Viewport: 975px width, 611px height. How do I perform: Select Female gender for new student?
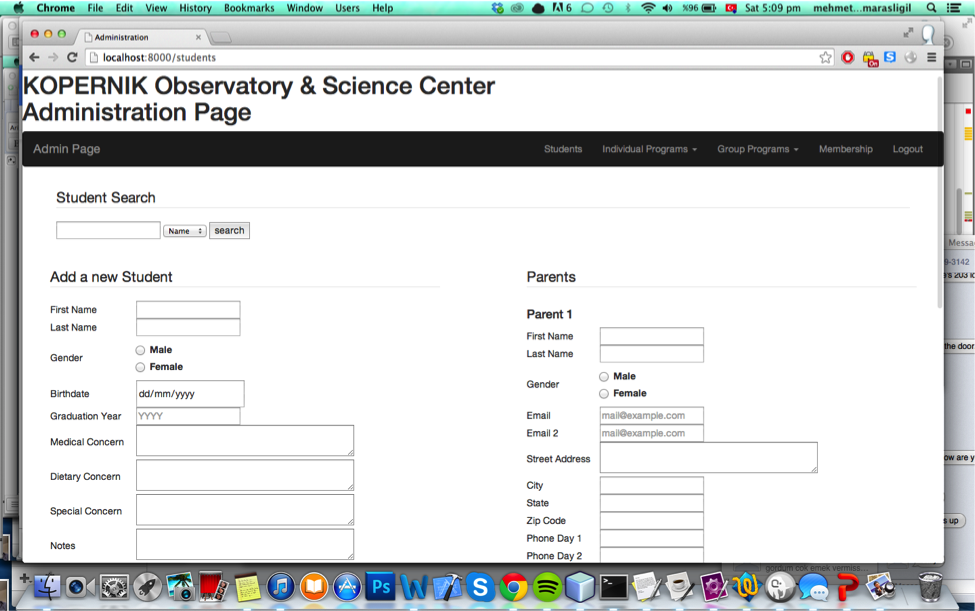coord(140,367)
